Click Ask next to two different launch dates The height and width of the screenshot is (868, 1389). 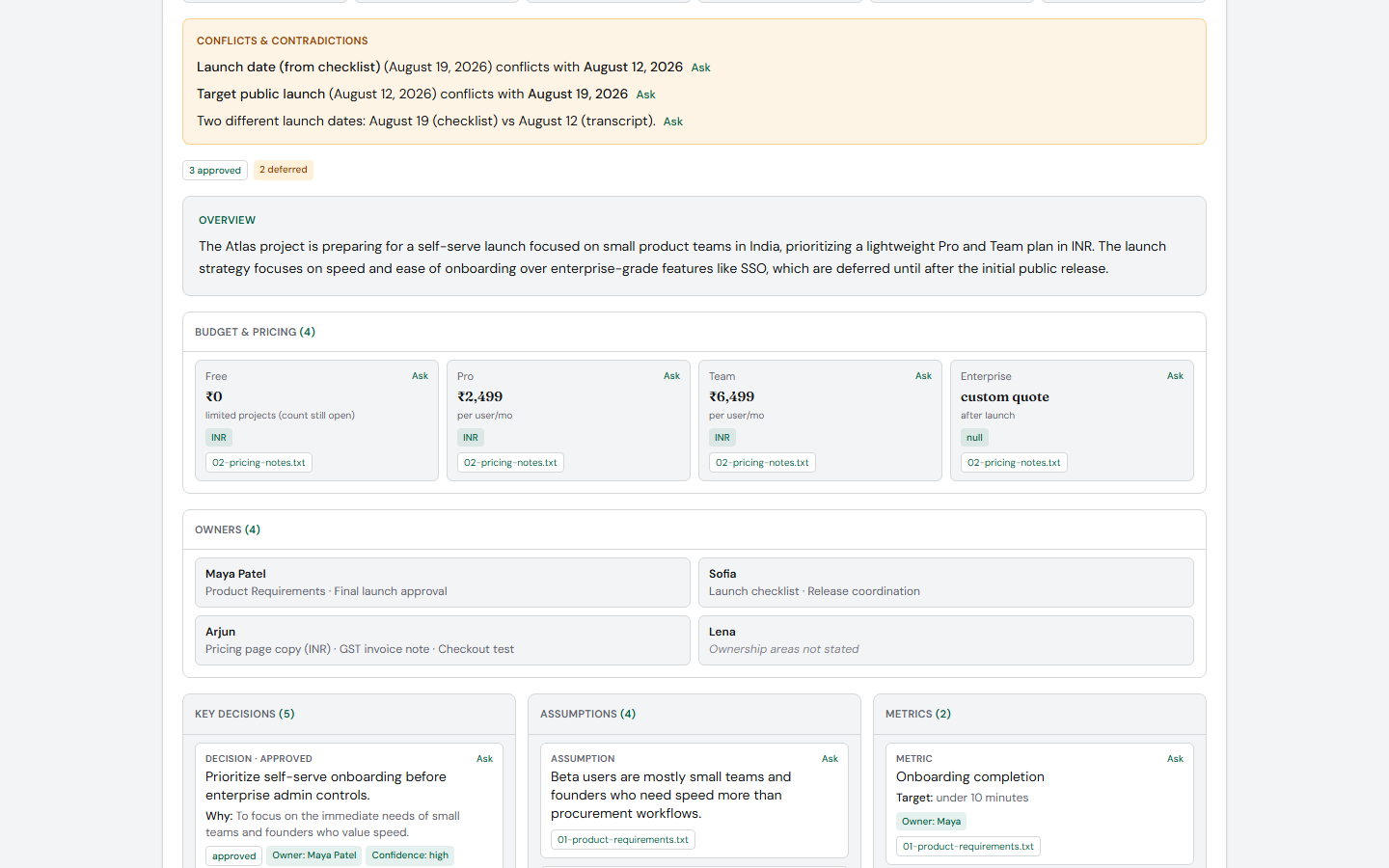pyautogui.click(x=672, y=122)
